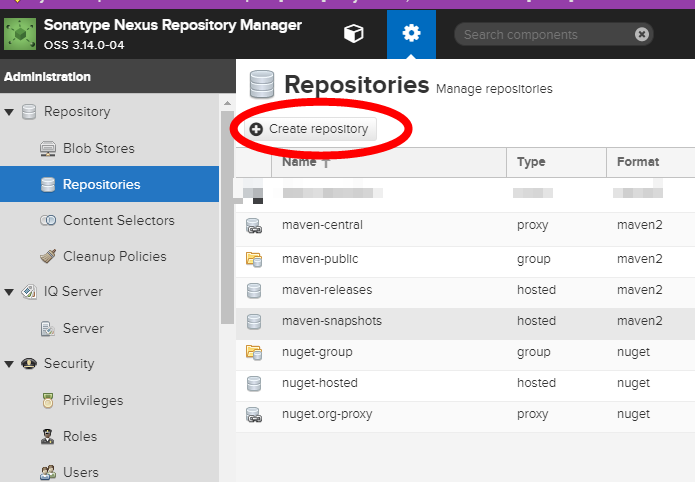Collapse the Repository tree section
The width and height of the screenshot is (695, 482).
coord(9,112)
